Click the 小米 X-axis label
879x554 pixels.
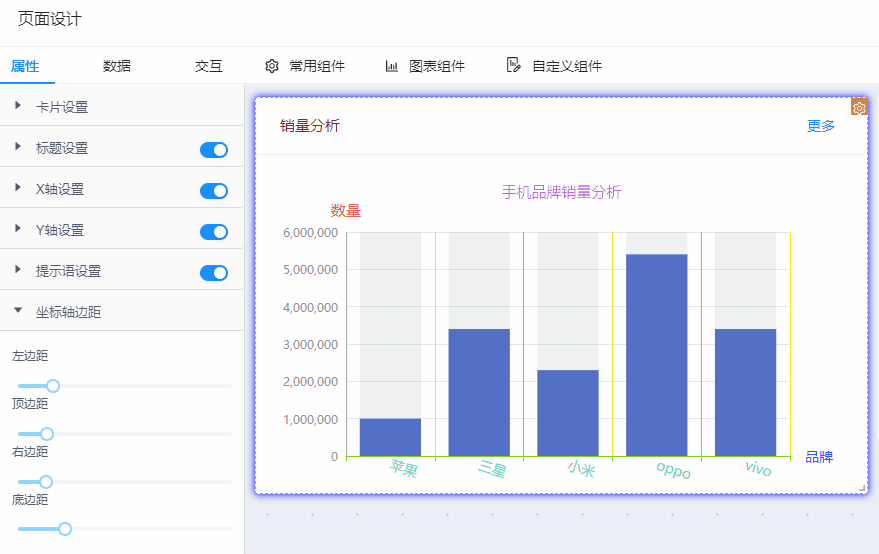point(581,468)
